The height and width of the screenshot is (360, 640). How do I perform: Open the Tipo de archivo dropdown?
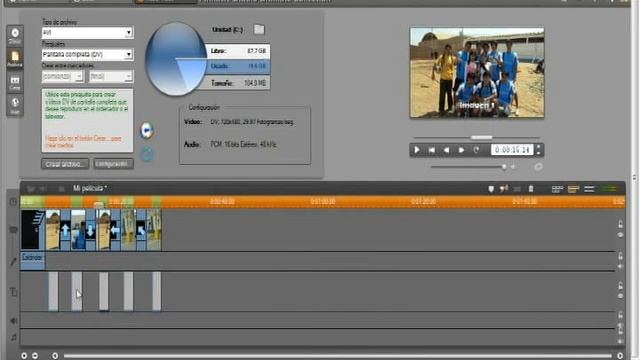[x=87, y=32]
